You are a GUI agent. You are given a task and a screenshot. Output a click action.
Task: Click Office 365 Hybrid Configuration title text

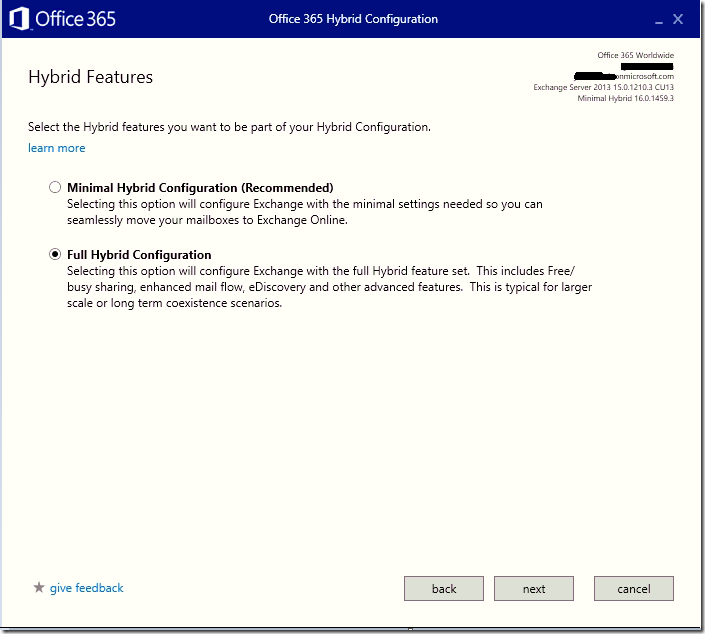(353, 19)
